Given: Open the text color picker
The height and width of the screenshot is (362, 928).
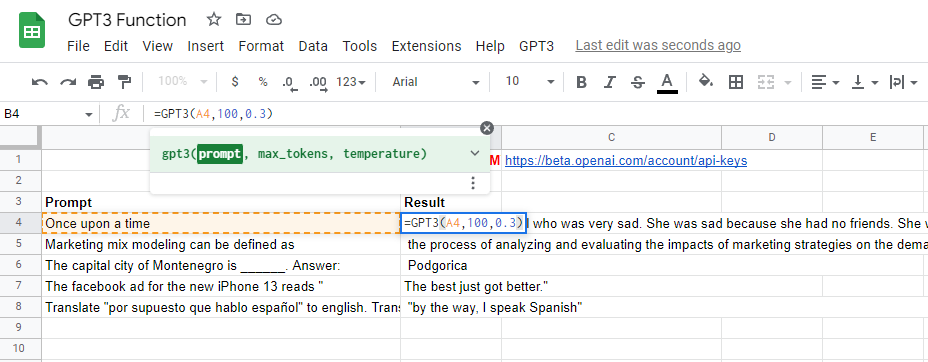Looking at the screenshot, I should pos(667,83).
